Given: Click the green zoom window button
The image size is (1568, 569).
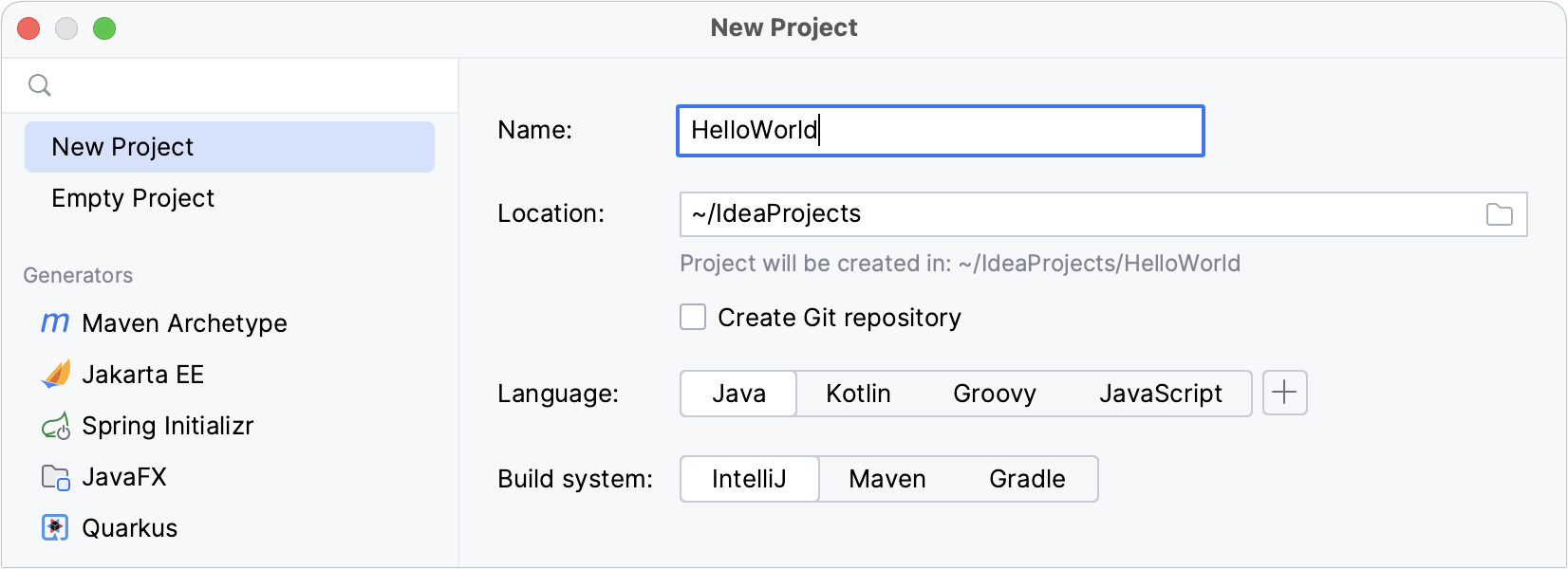Looking at the screenshot, I should (104, 28).
